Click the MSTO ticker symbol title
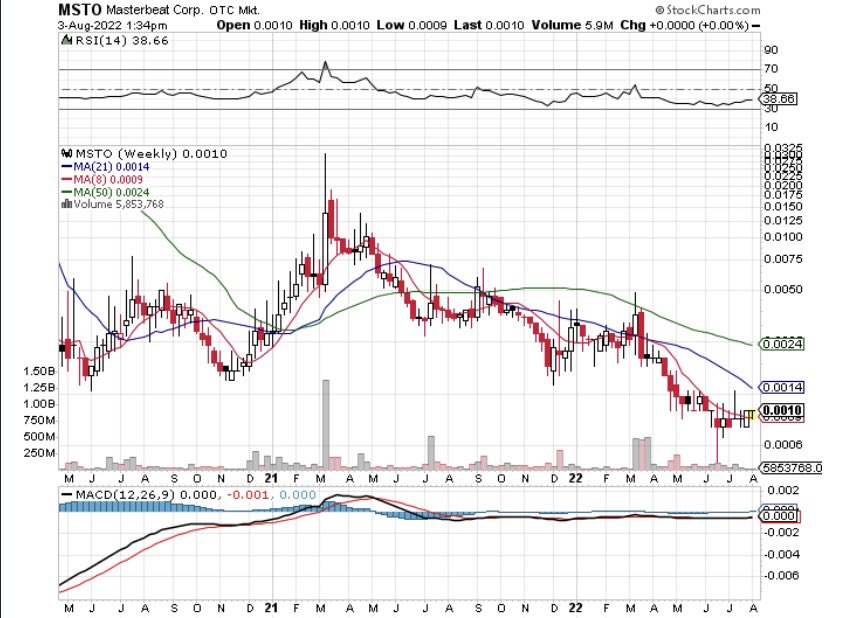Screen dimensions: 857x618 pyautogui.click(x=80, y=9)
